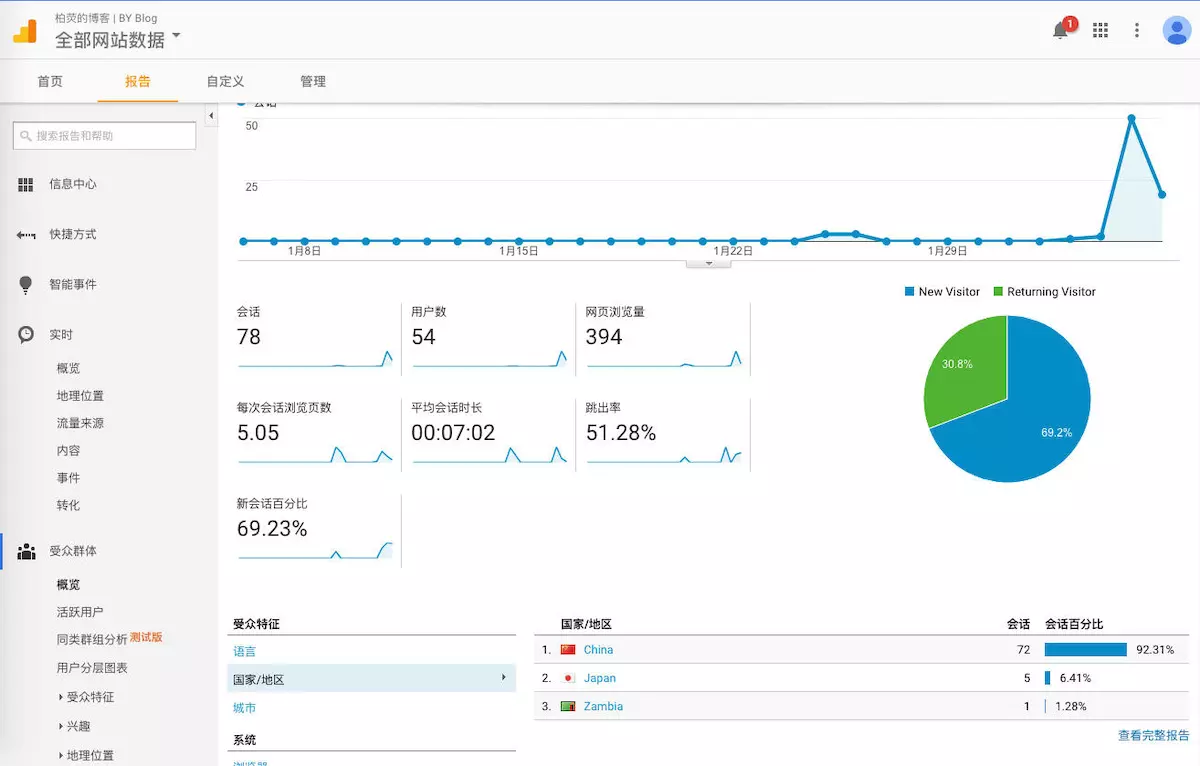Click the 网页浏览量 394 metric card

tap(664, 338)
